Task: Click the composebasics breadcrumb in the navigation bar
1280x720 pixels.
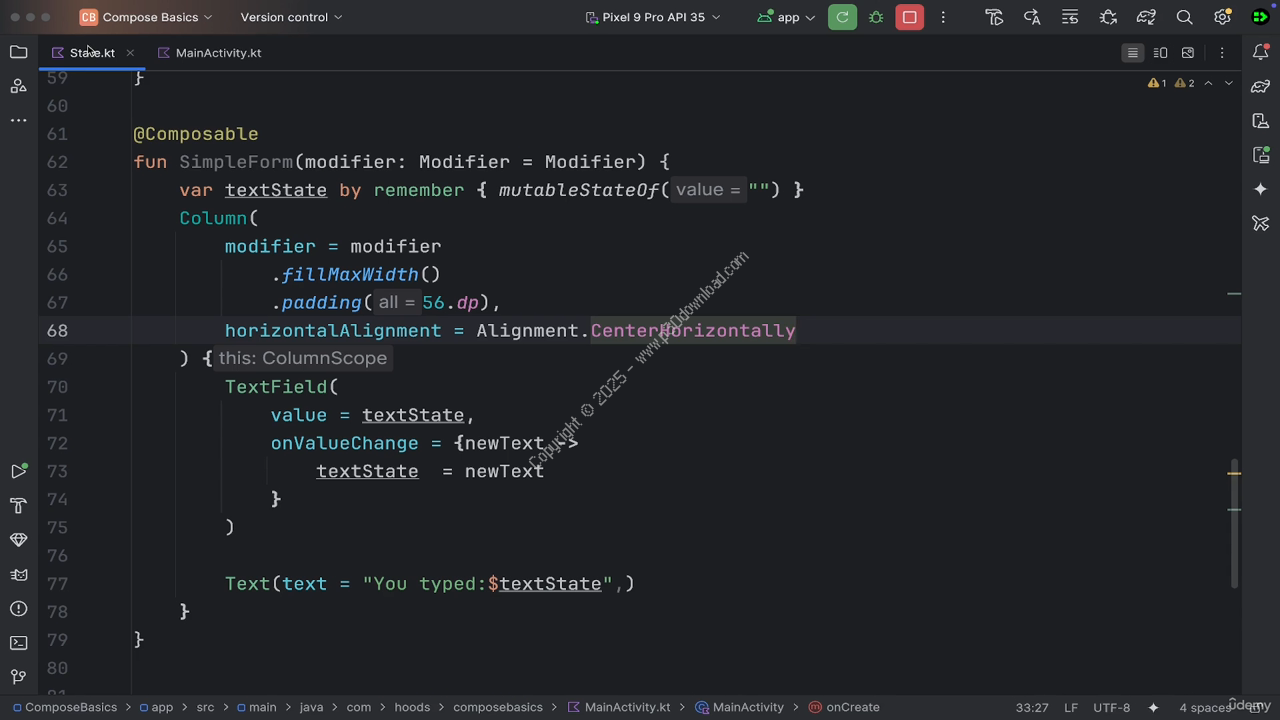Action: 497,707
